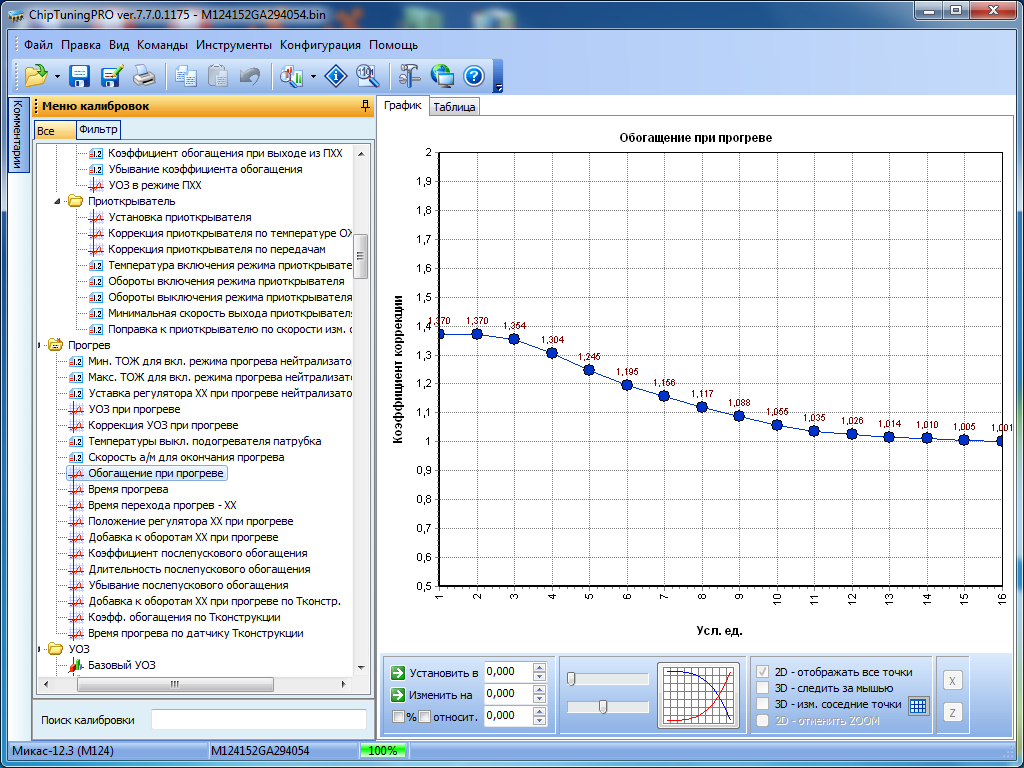This screenshot has width=1024, height=768.
Task: Click the curve graph preview button
Action: coord(698,693)
